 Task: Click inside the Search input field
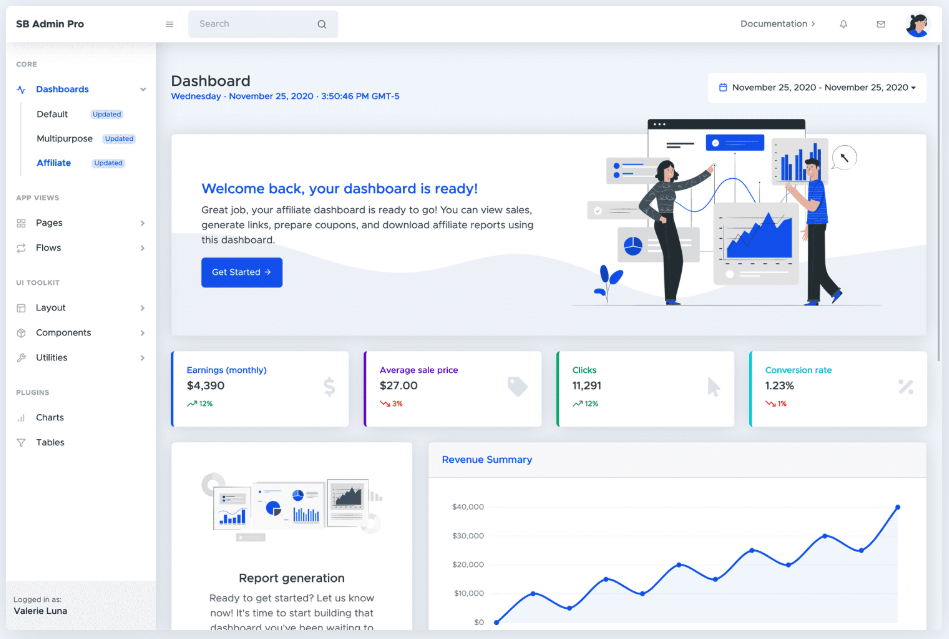click(x=252, y=24)
